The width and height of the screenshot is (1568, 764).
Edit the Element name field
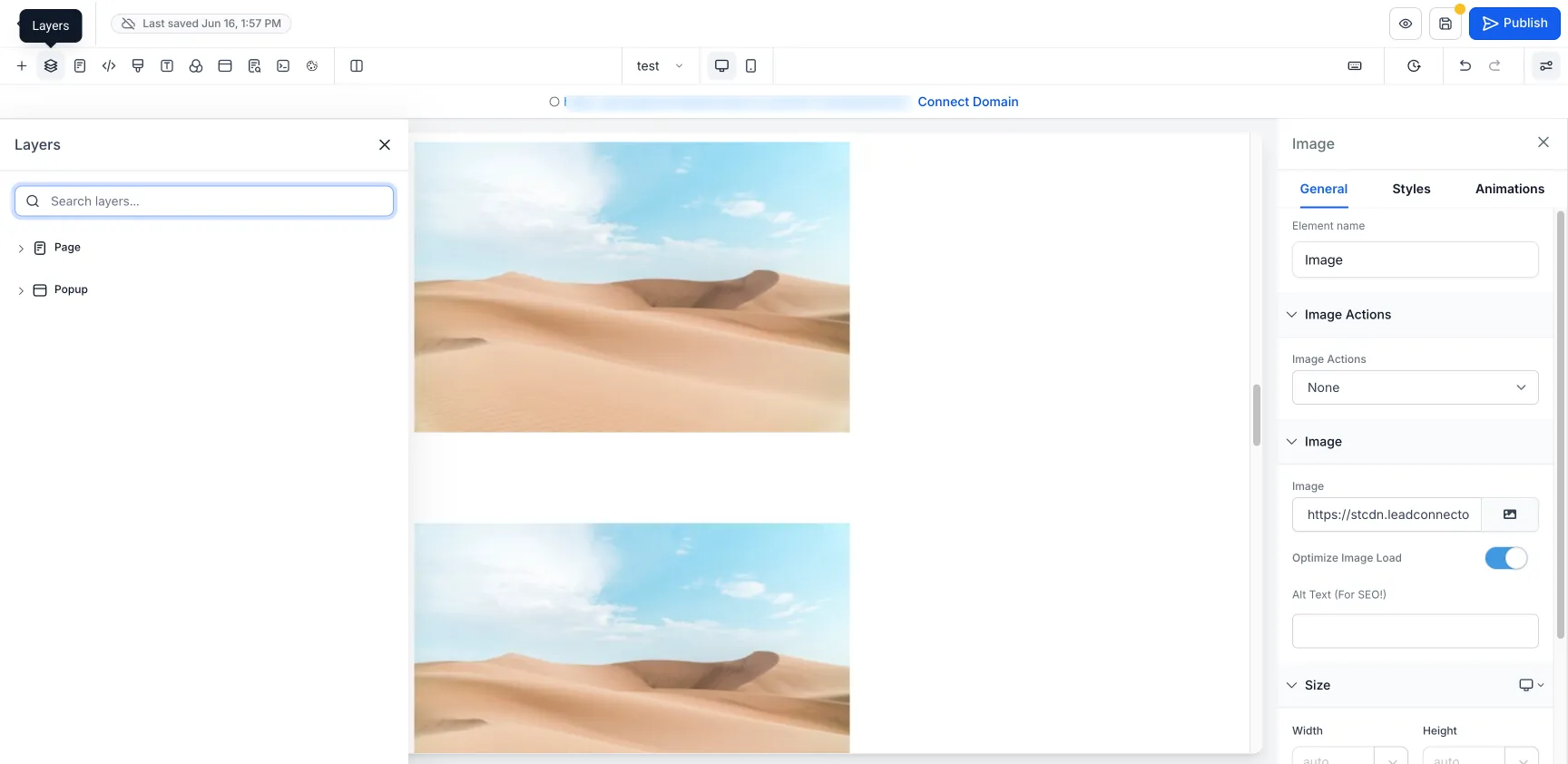[1415, 260]
